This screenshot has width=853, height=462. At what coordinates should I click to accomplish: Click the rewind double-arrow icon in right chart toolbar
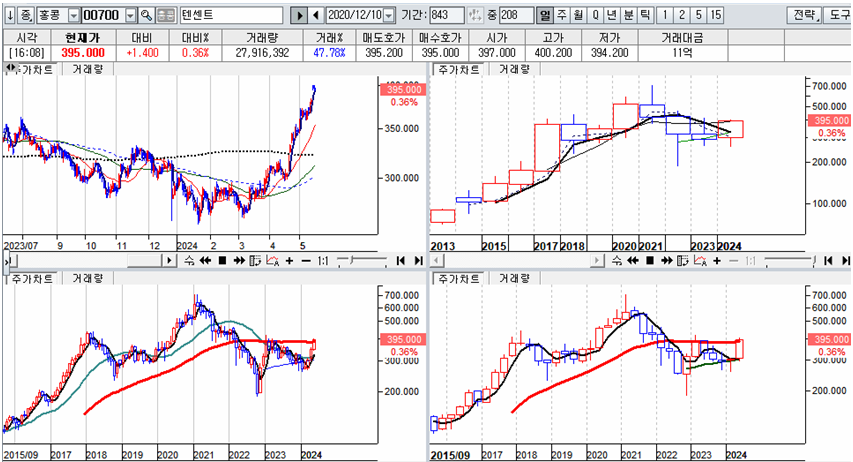pyautogui.click(x=632, y=260)
